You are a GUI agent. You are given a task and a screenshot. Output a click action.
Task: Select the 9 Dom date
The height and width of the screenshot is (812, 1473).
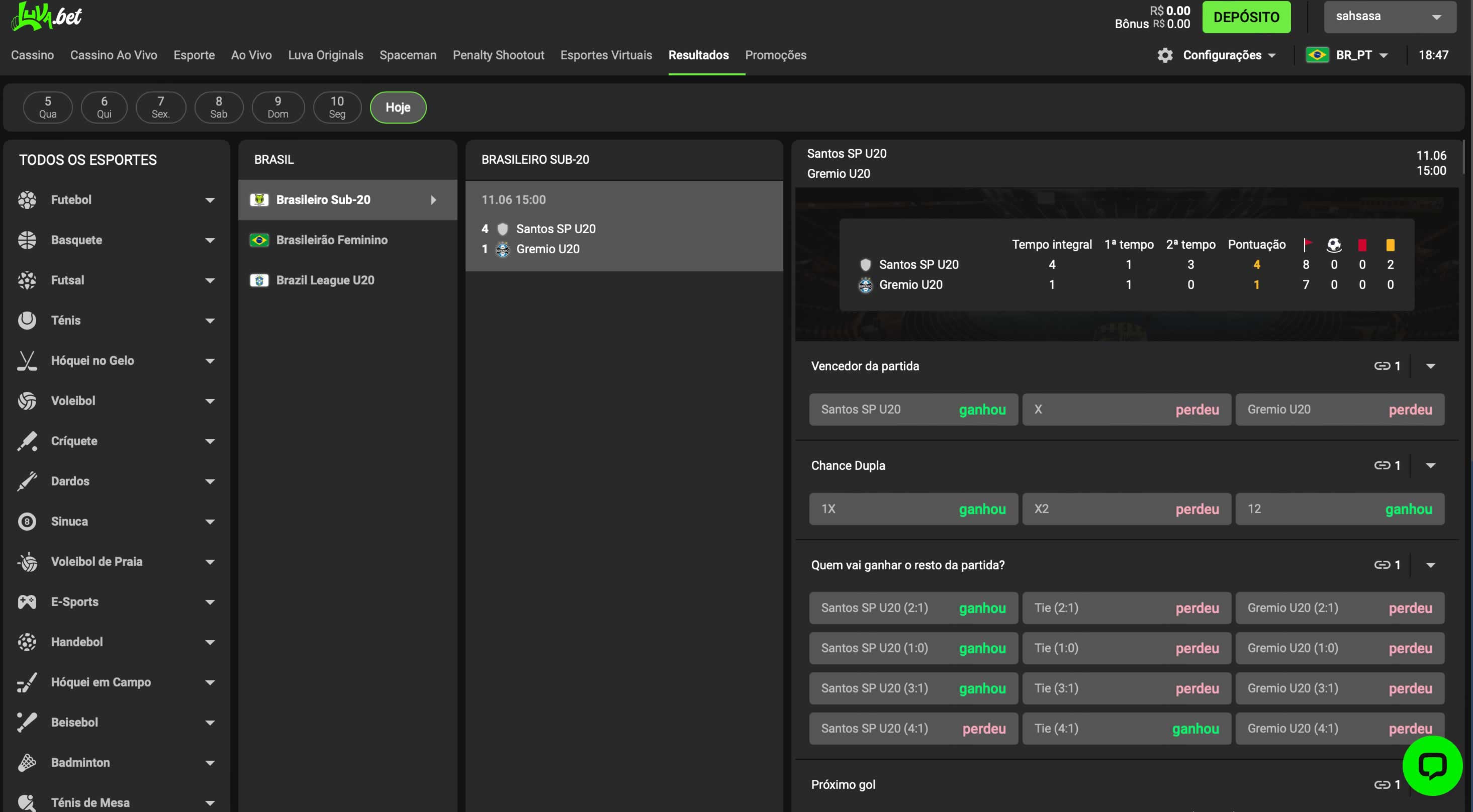[x=278, y=107]
